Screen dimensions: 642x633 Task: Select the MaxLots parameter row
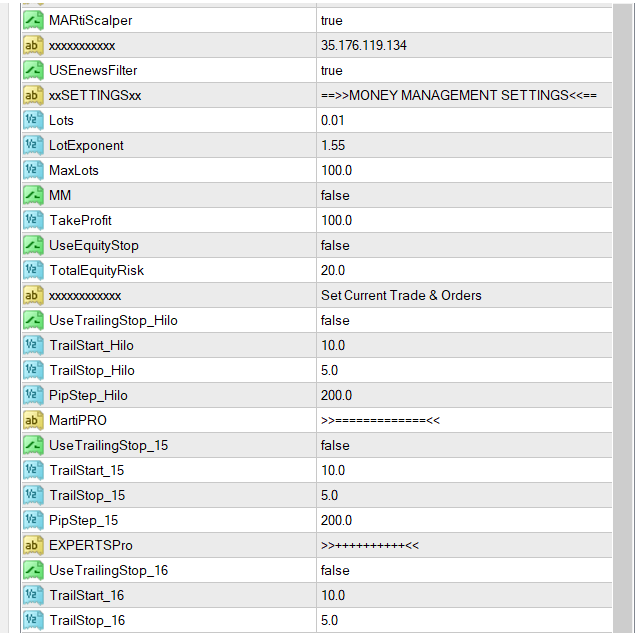click(74, 170)
